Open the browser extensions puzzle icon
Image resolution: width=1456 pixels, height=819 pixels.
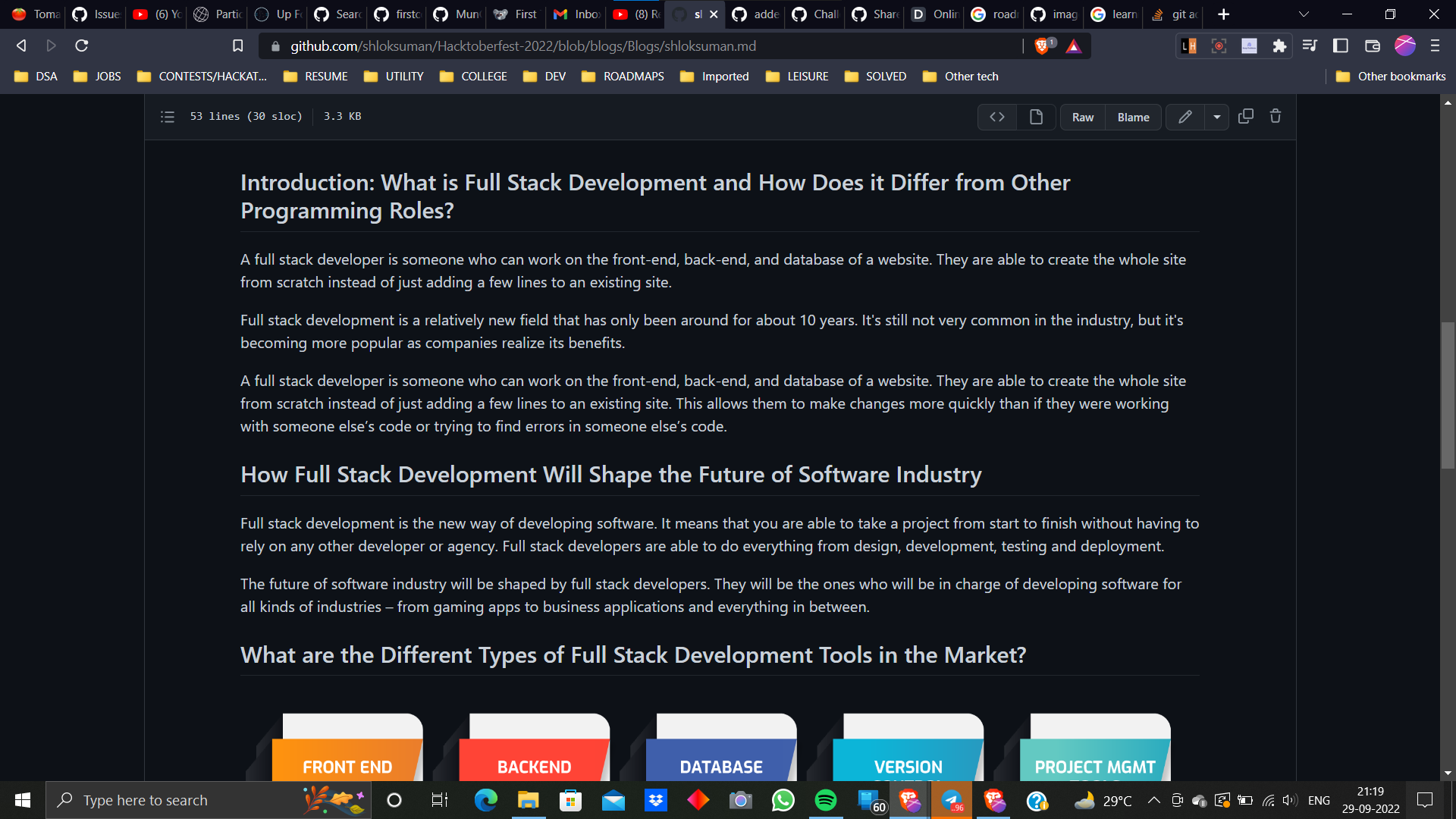pos(1279,46)
